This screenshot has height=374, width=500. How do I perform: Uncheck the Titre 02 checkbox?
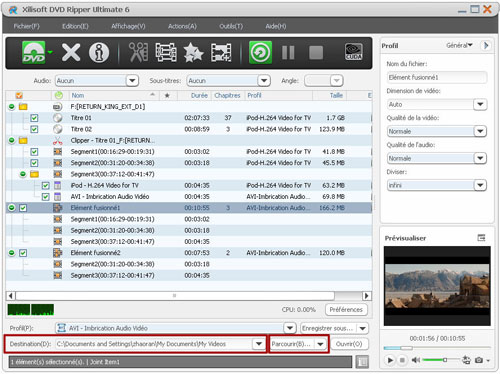point(34,129)
